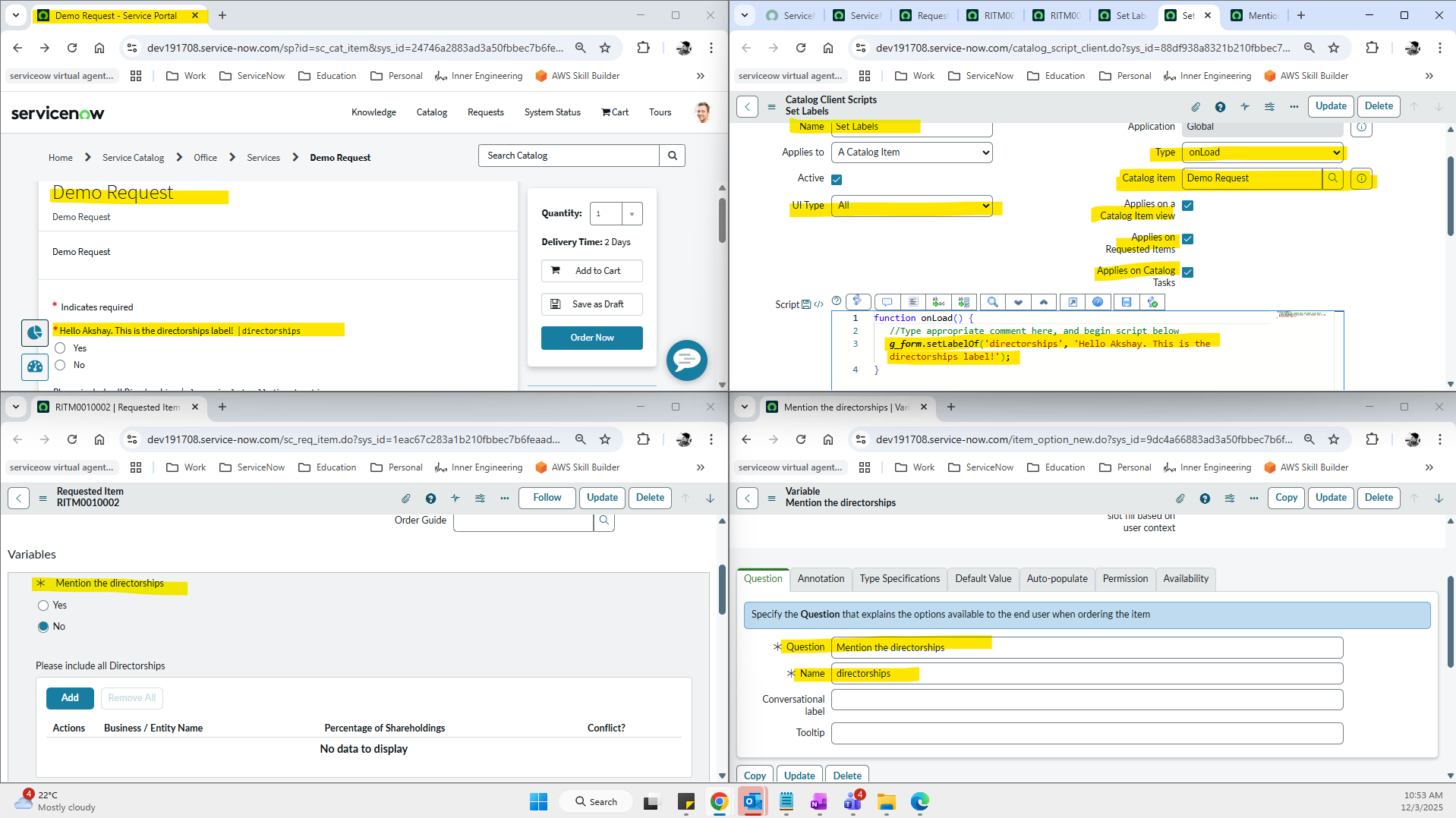Click the Order Now button

pos(592,338)
